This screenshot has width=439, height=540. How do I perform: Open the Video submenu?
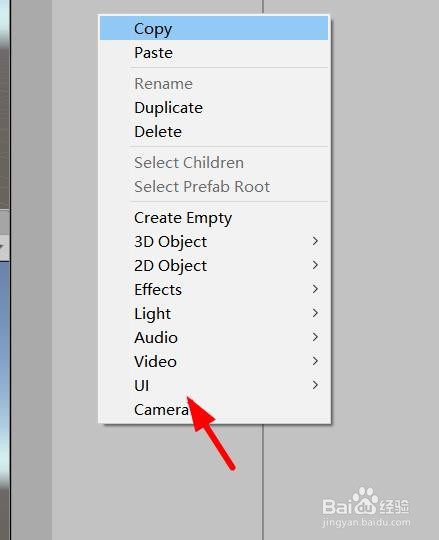[x=214, y=362]
